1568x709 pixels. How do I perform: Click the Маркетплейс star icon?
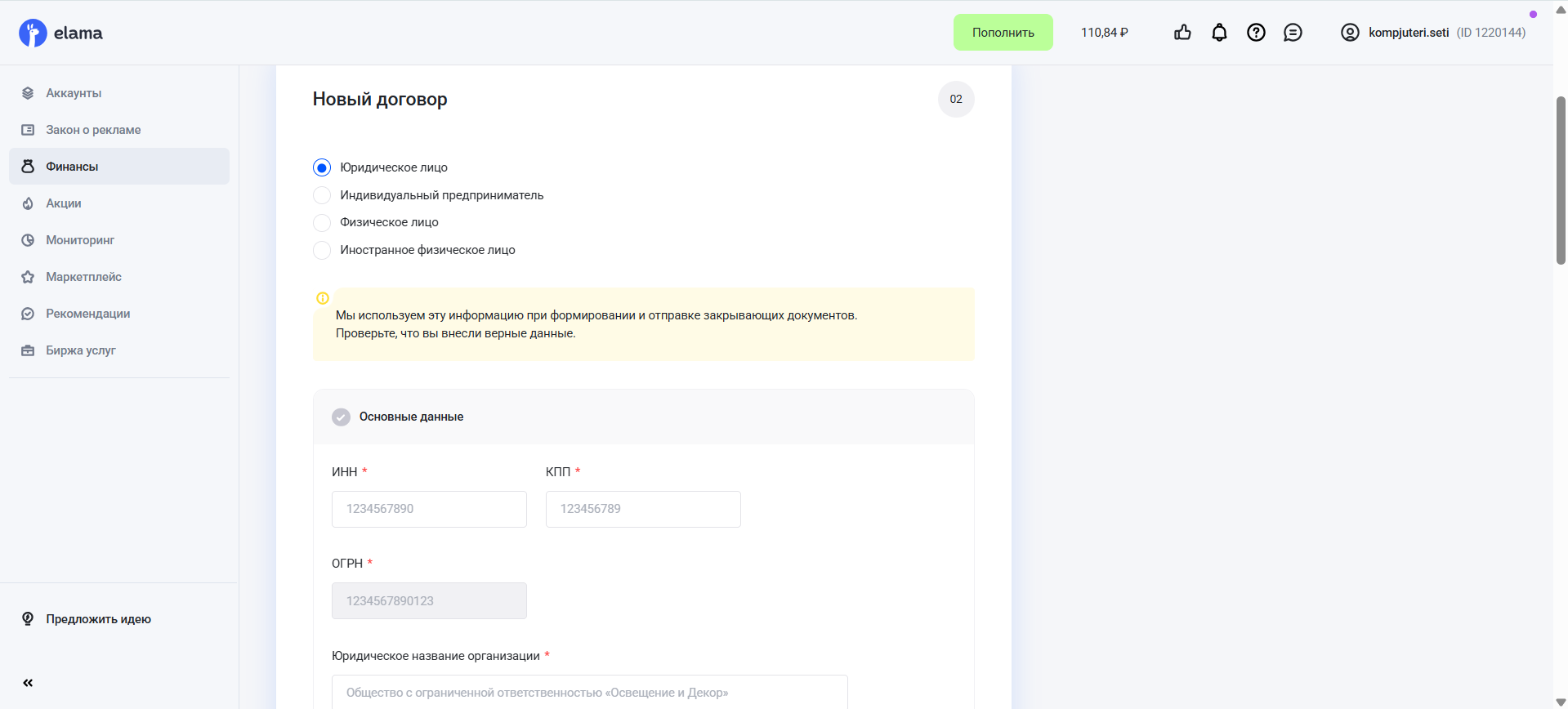28,277
